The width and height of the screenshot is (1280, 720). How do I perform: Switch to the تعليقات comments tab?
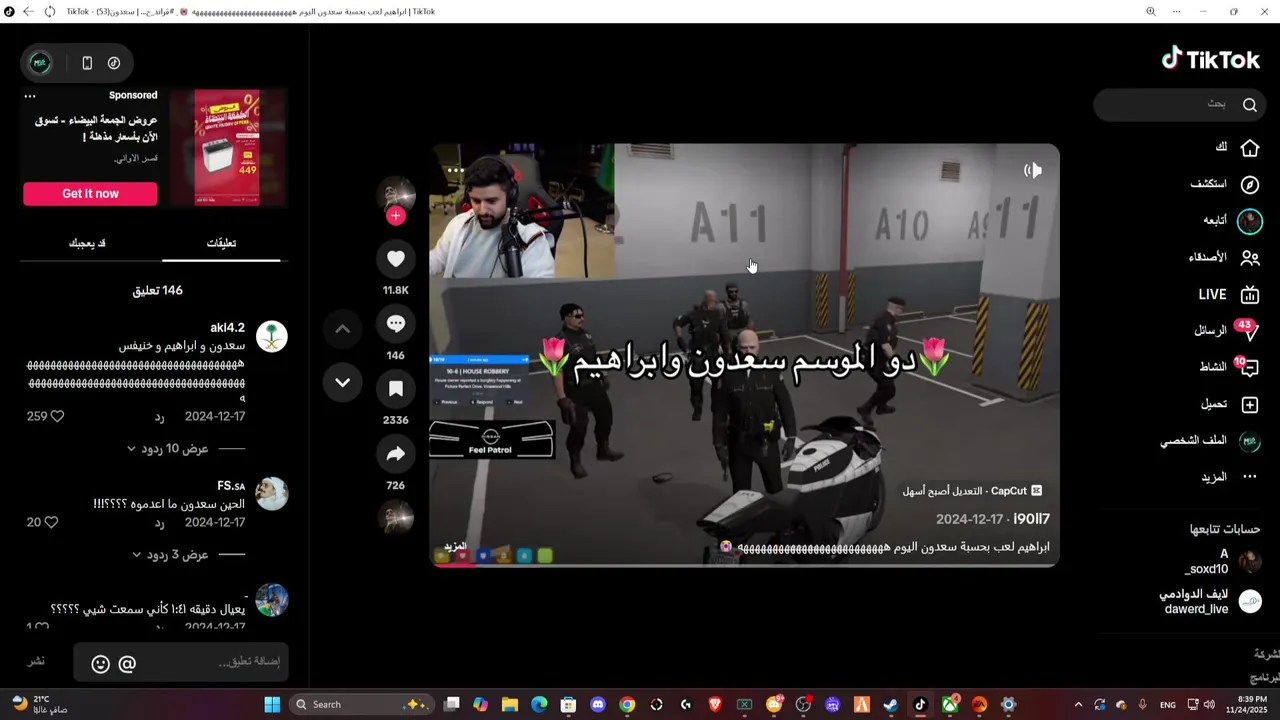[221, 243]
